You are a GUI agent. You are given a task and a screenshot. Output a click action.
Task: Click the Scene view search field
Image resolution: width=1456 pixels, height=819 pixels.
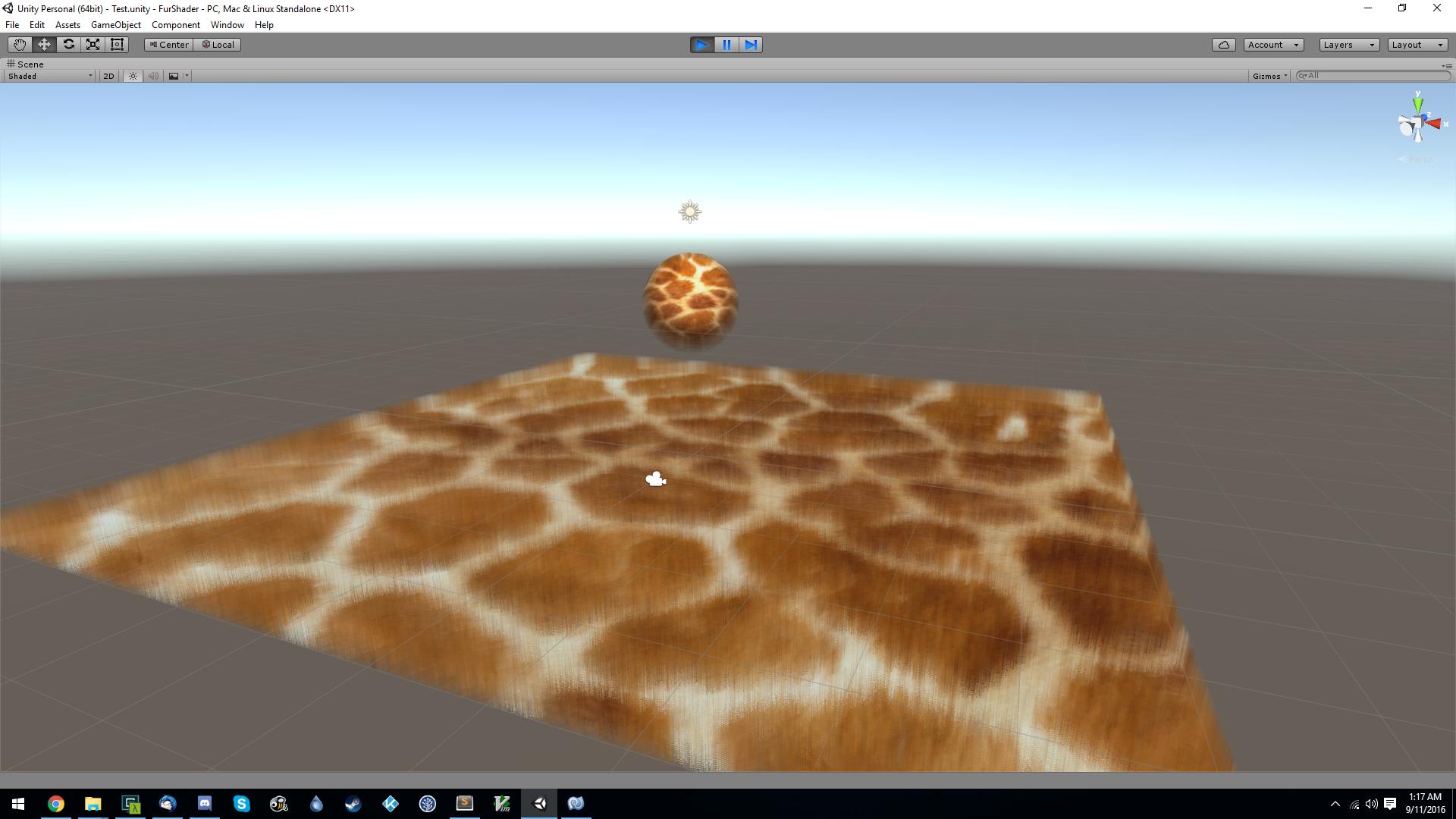[1373, 76]
